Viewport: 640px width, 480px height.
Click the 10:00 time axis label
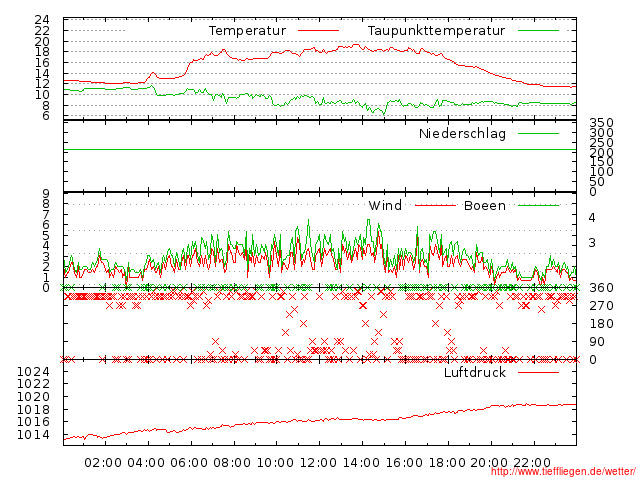point(275,463)
